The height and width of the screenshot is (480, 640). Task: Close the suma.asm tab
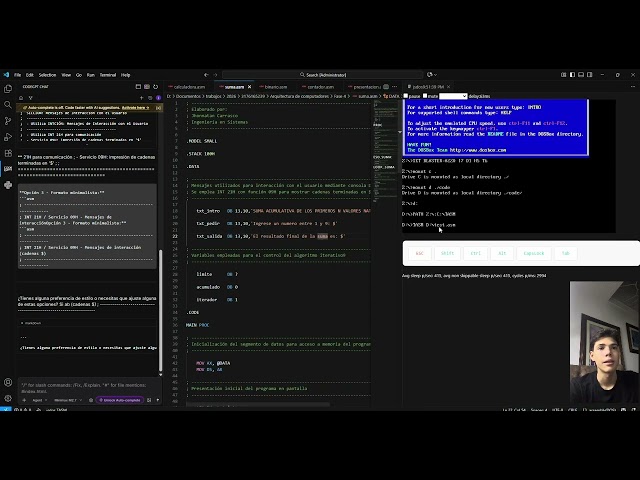(249, 87)
